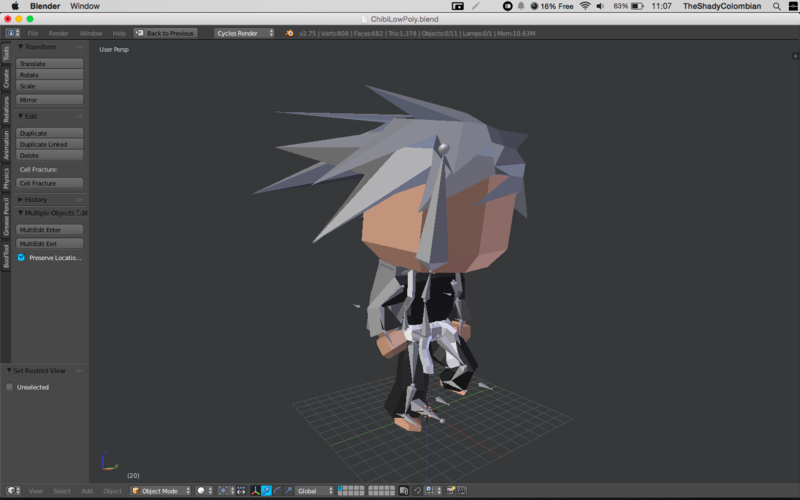Switch to the Create shelf tab
800x500 pixels.
[6, 78]
